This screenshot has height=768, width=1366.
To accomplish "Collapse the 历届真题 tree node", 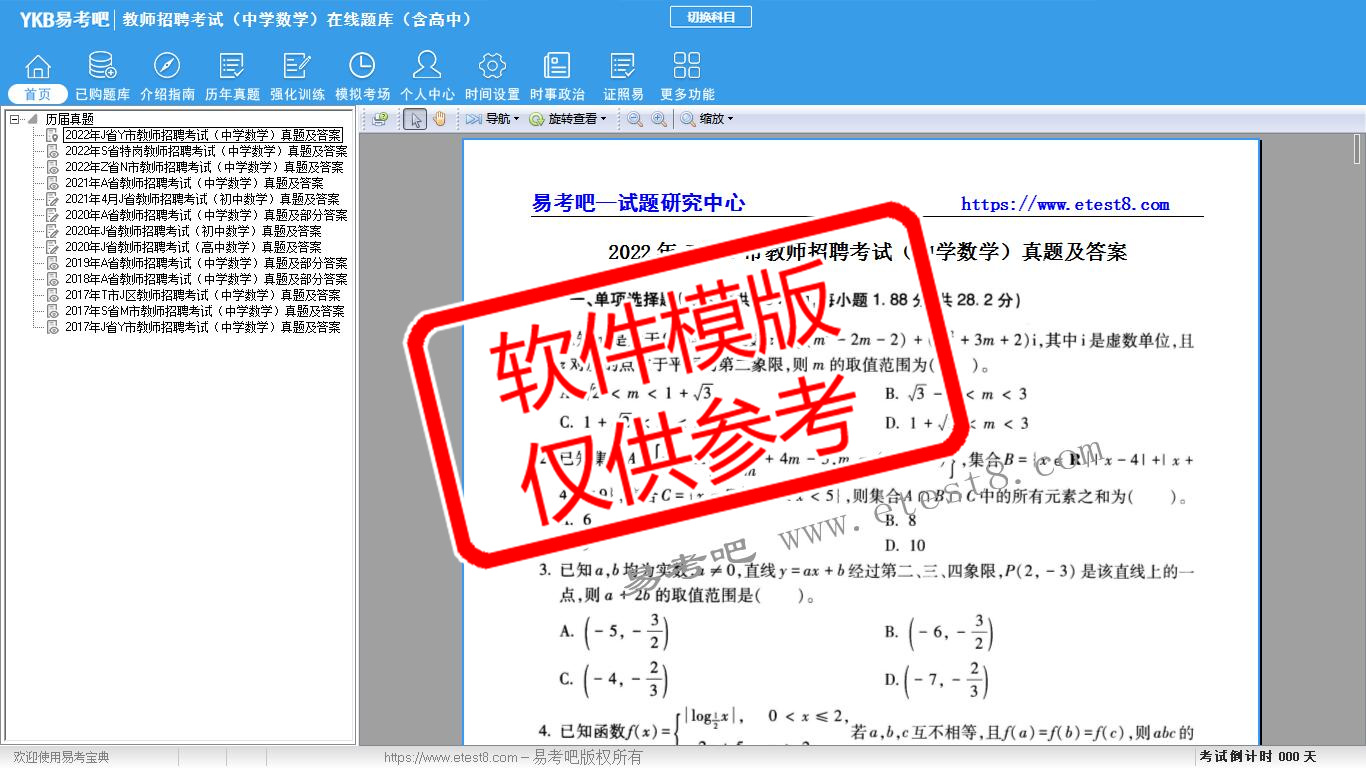I will [x=15, y=119].
